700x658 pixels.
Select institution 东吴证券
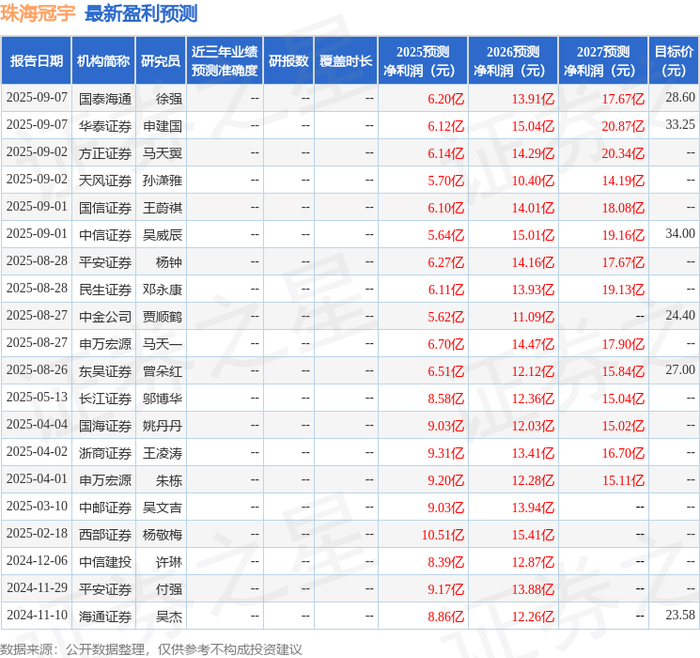105,371
